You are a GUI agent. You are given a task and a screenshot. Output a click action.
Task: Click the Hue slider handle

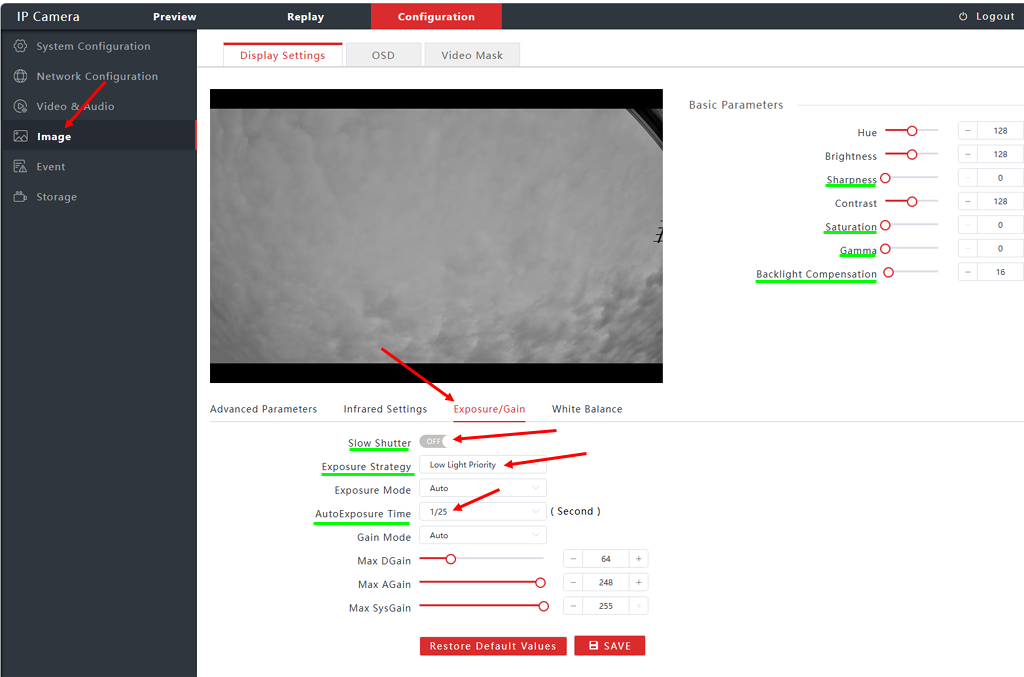[x=912, y=131]
